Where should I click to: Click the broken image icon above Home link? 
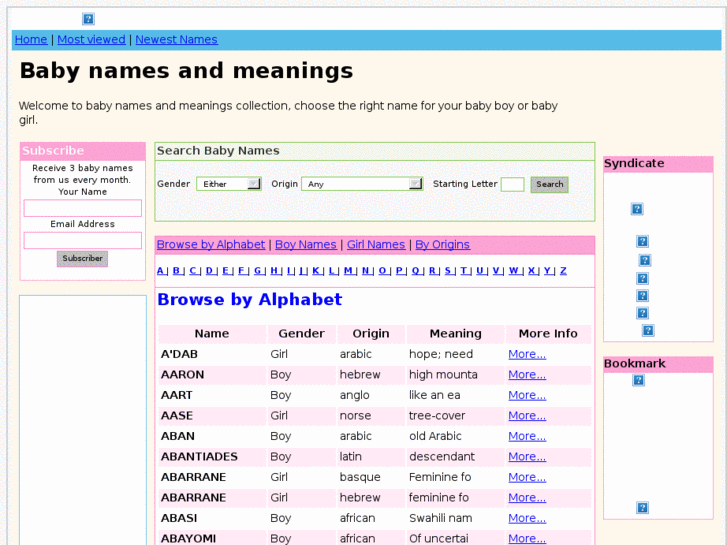click(x=88, y=19)
